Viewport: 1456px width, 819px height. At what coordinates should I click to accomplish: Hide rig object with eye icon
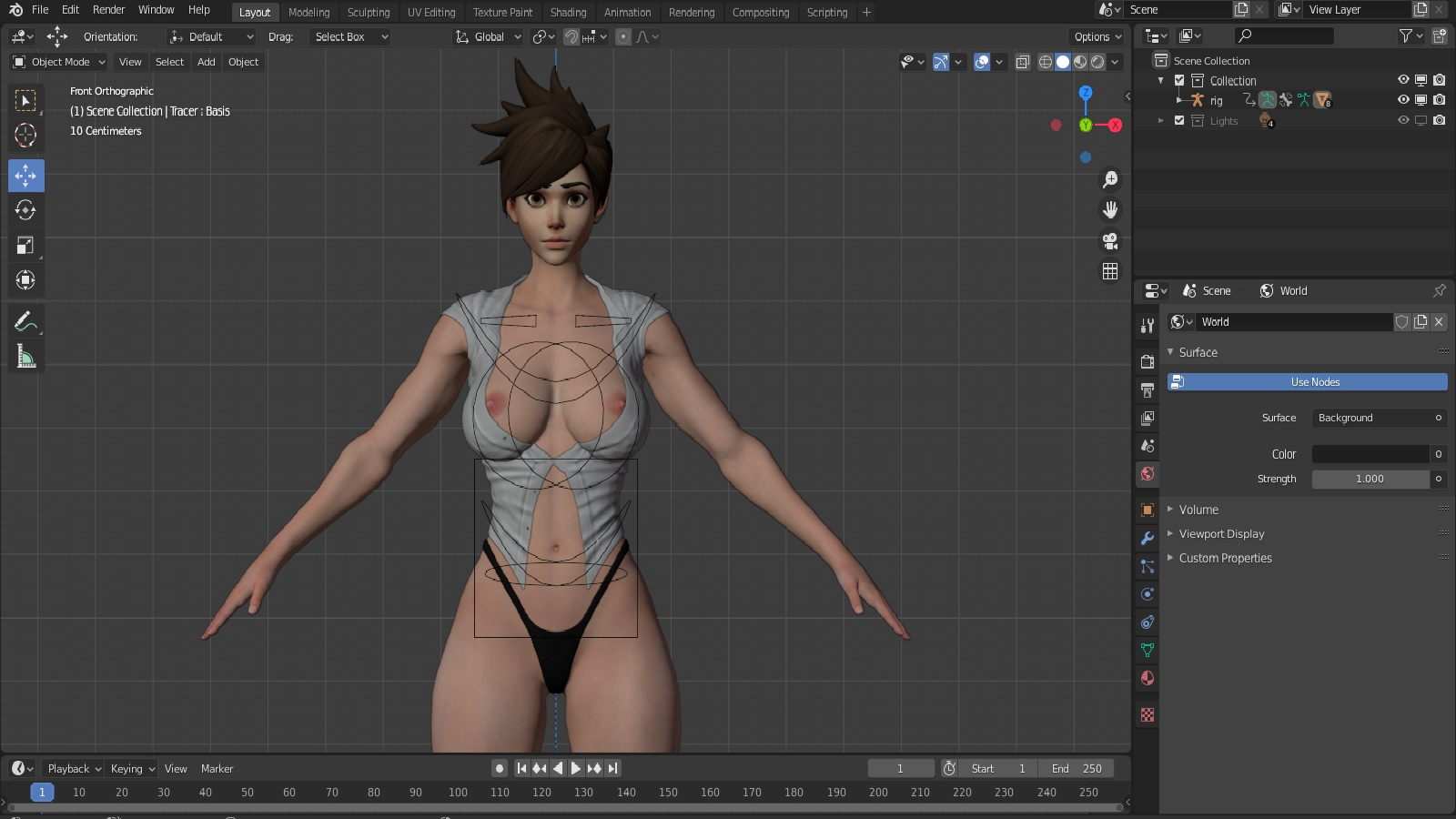[x=1403, y=100]
